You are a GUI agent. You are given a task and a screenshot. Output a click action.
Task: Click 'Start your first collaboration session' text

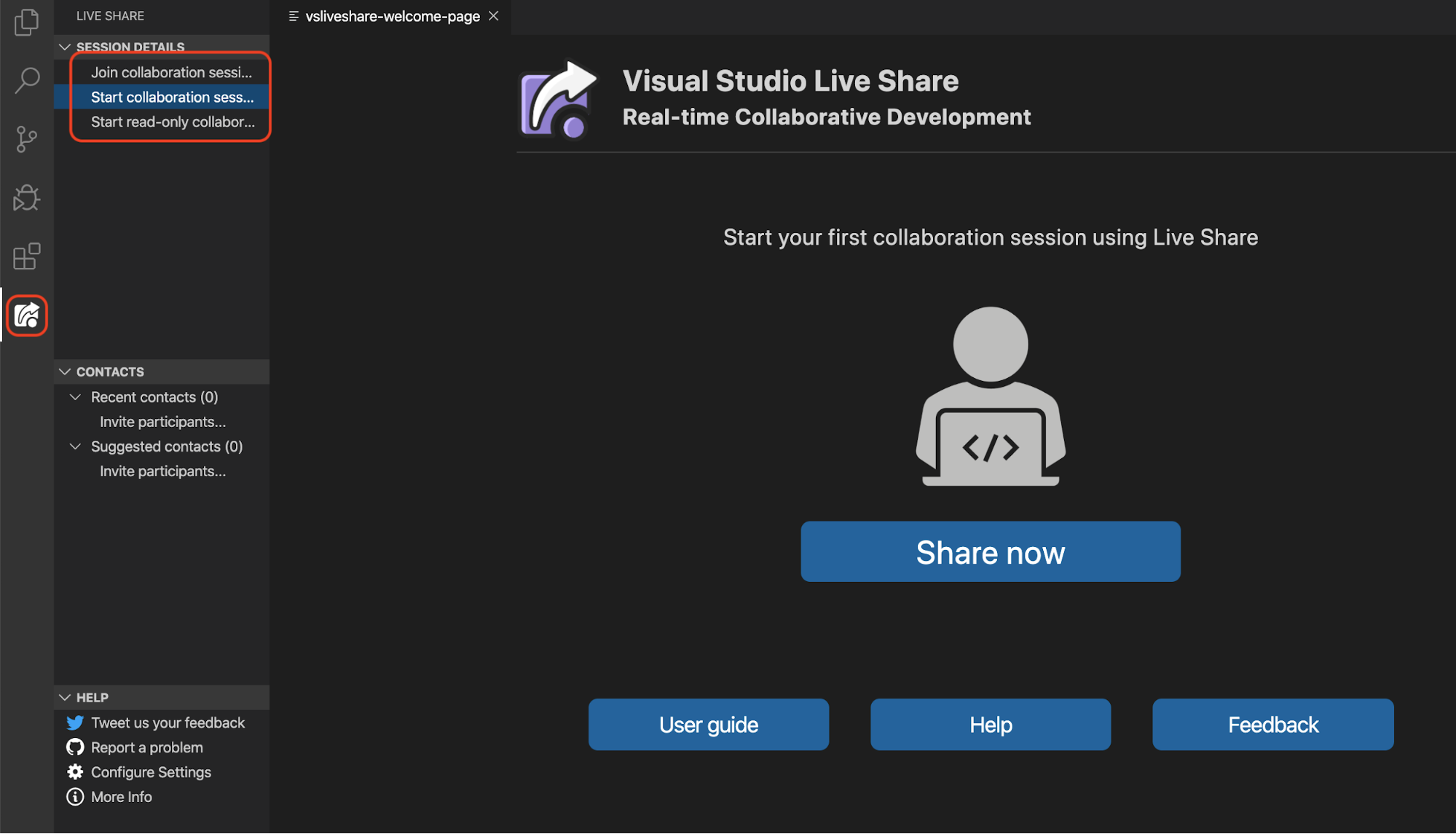click(x=991, y=237)
